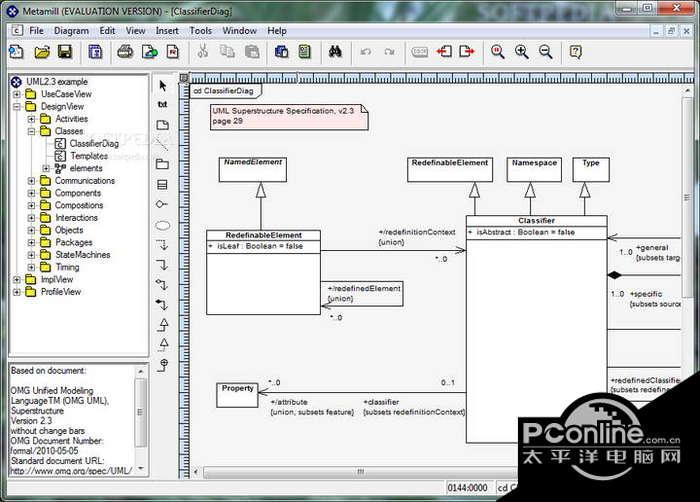Click the horizontal diagram scrollbar thumb
This screenshot has width=700, height=502.
pos(360,472)
